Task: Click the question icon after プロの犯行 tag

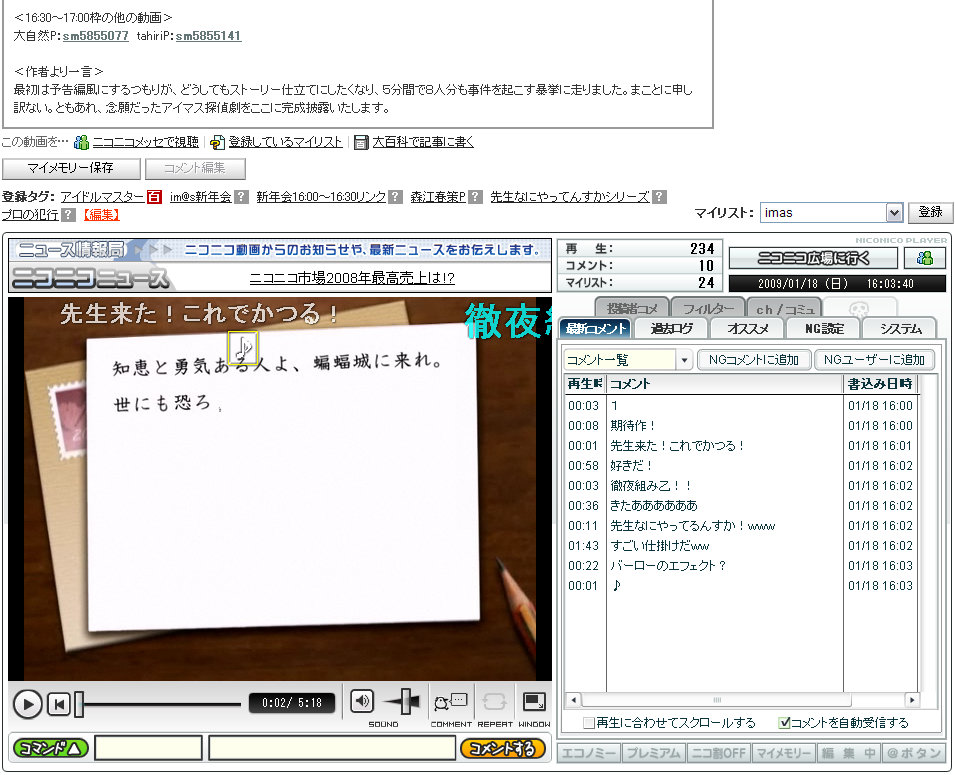Action: coord(69,215)
